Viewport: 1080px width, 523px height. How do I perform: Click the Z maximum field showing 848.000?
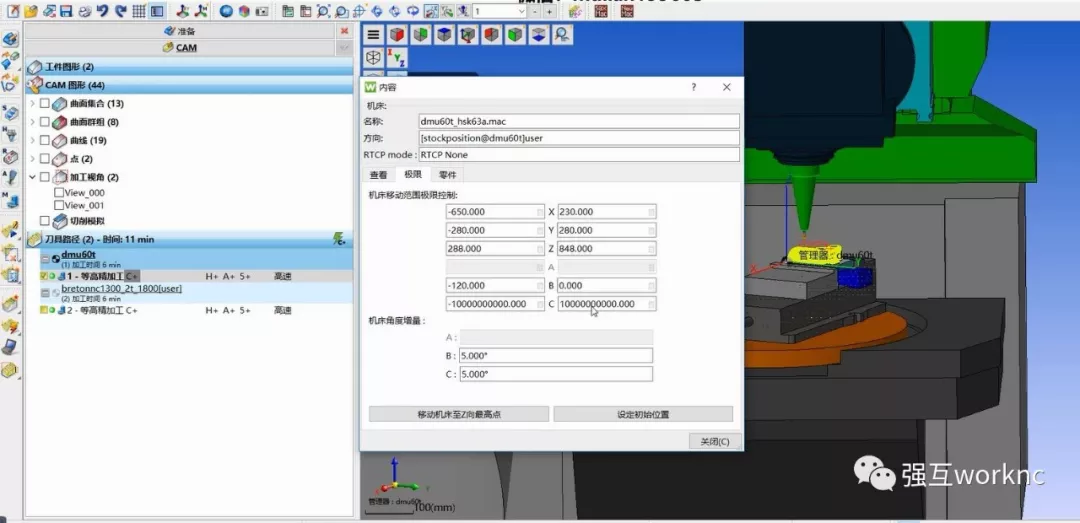(x=606, y=248)
